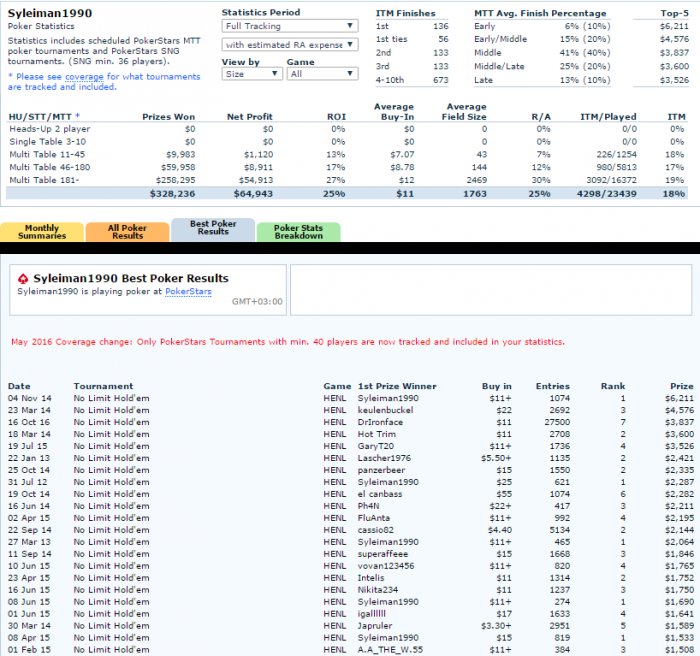Open the Game All dropdown
Viewport: 700px width, 656px height.
pos(320,74)
